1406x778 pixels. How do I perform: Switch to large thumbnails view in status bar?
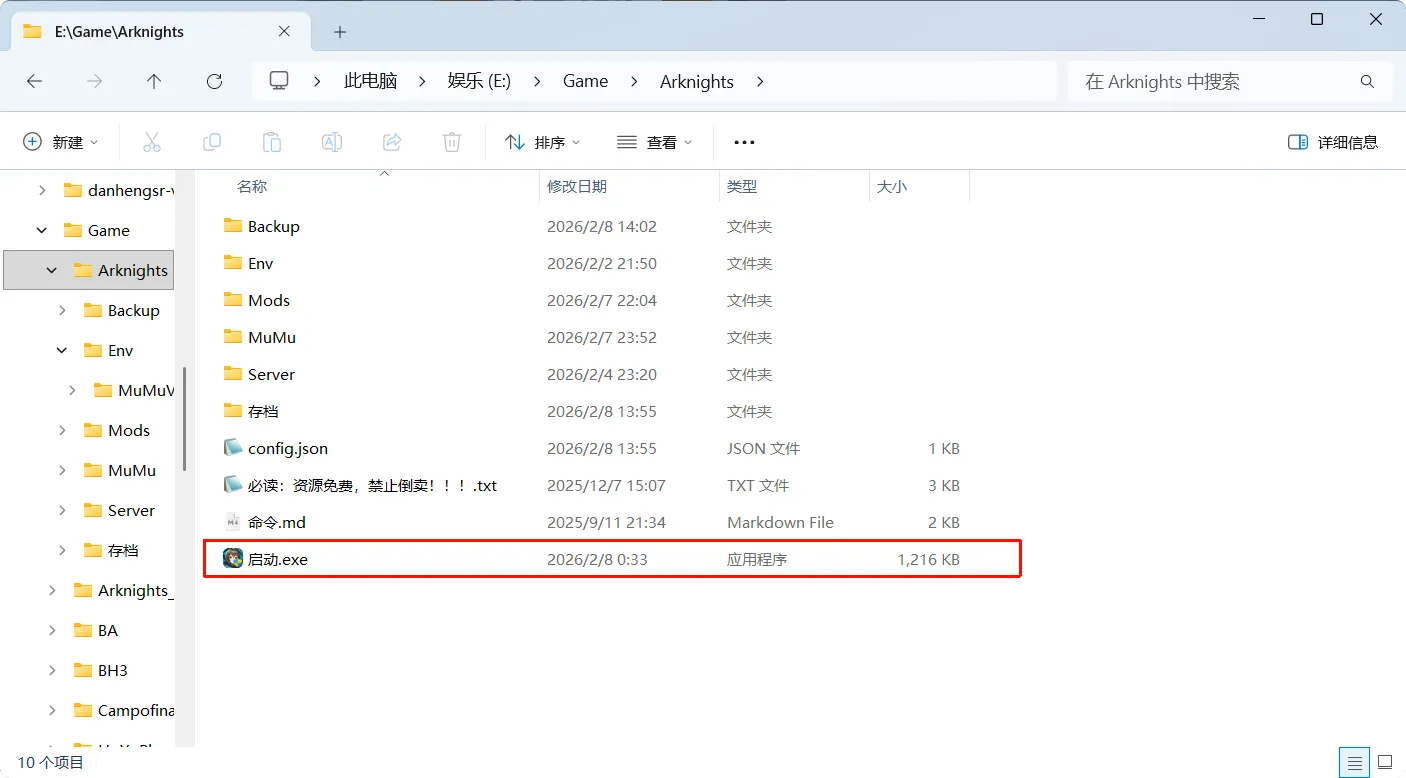[1384, 762]
